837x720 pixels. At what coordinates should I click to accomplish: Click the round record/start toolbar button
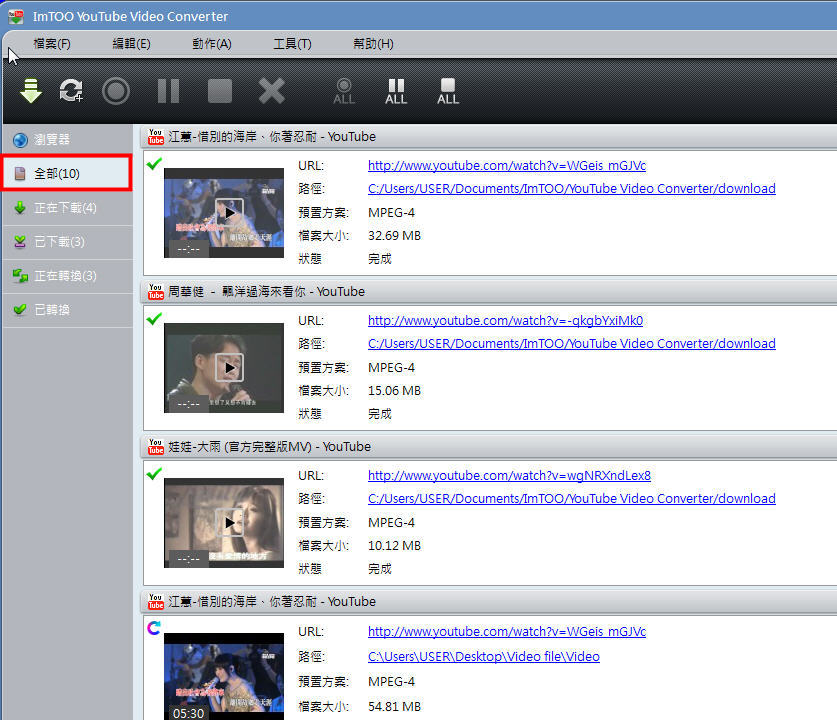[x=116, y=91]
